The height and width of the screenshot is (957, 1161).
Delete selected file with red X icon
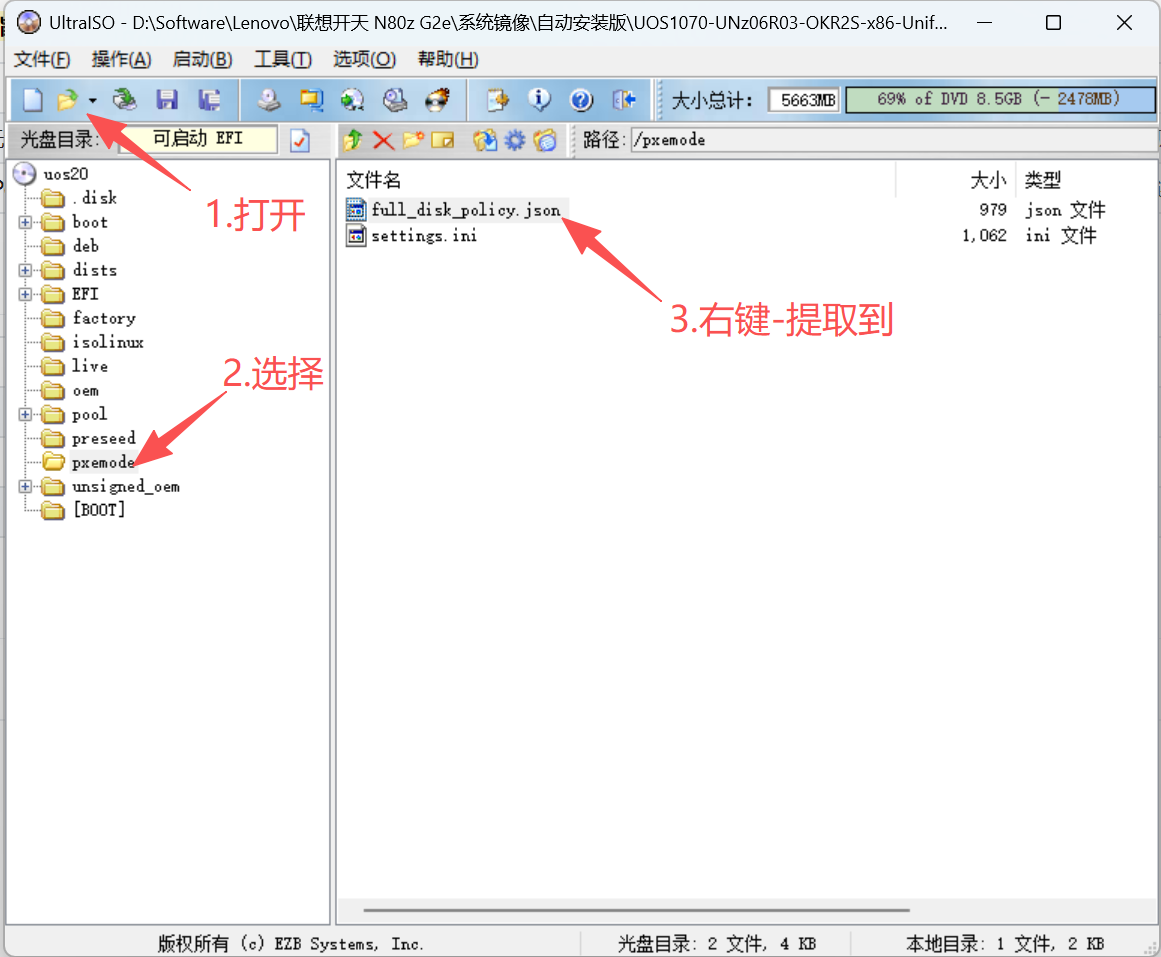point(383,140)
